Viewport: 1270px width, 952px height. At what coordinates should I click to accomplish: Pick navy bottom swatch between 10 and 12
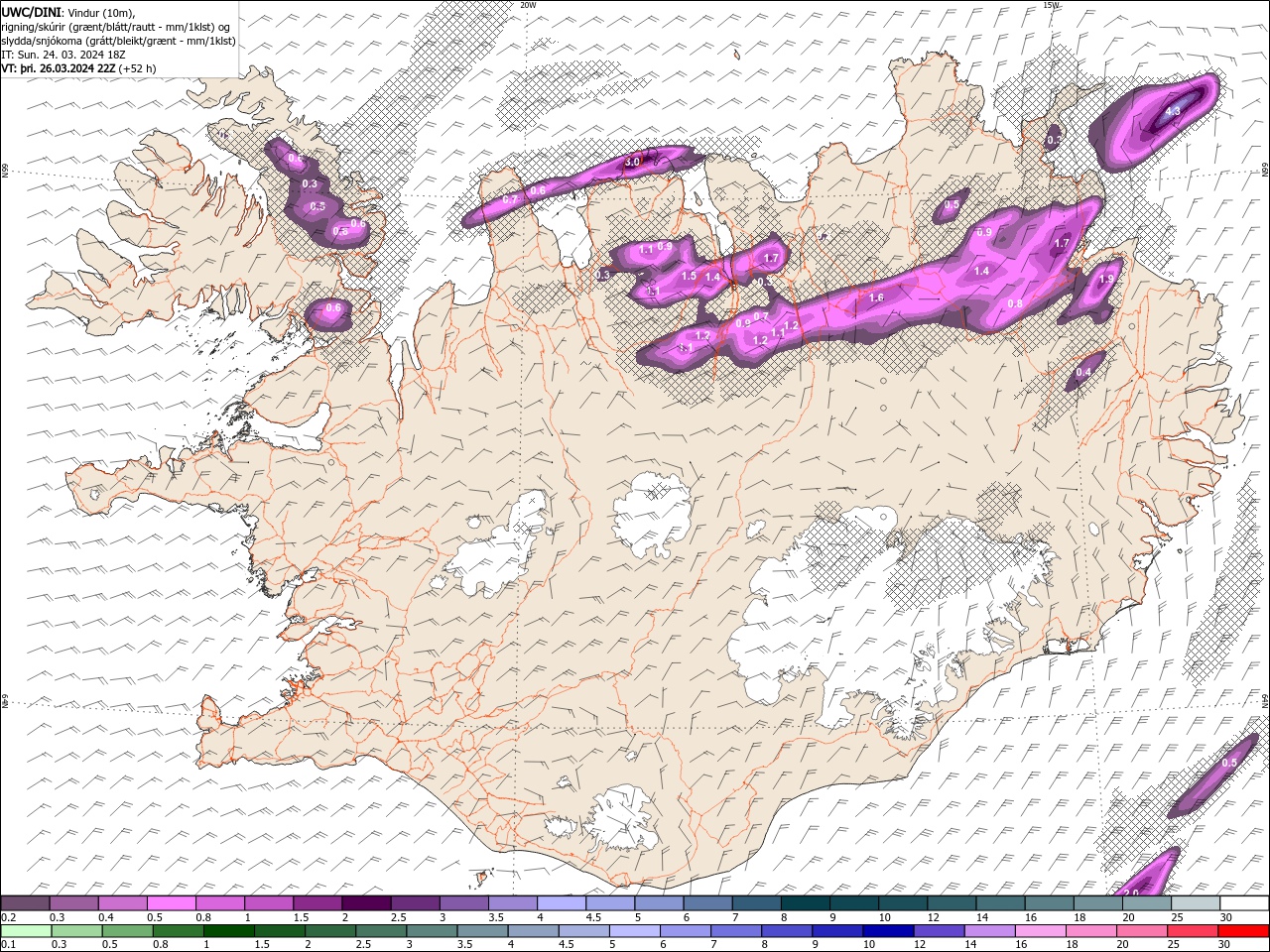[888, 931]
